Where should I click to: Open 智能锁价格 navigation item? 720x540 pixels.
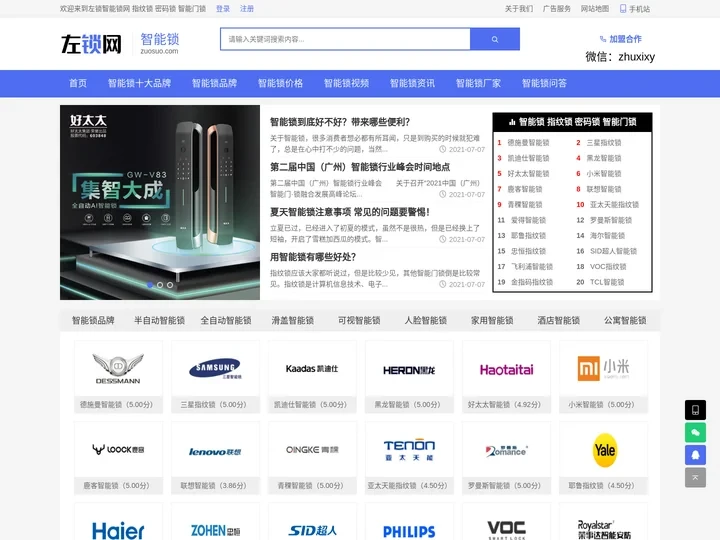click(x=280, y=83)
